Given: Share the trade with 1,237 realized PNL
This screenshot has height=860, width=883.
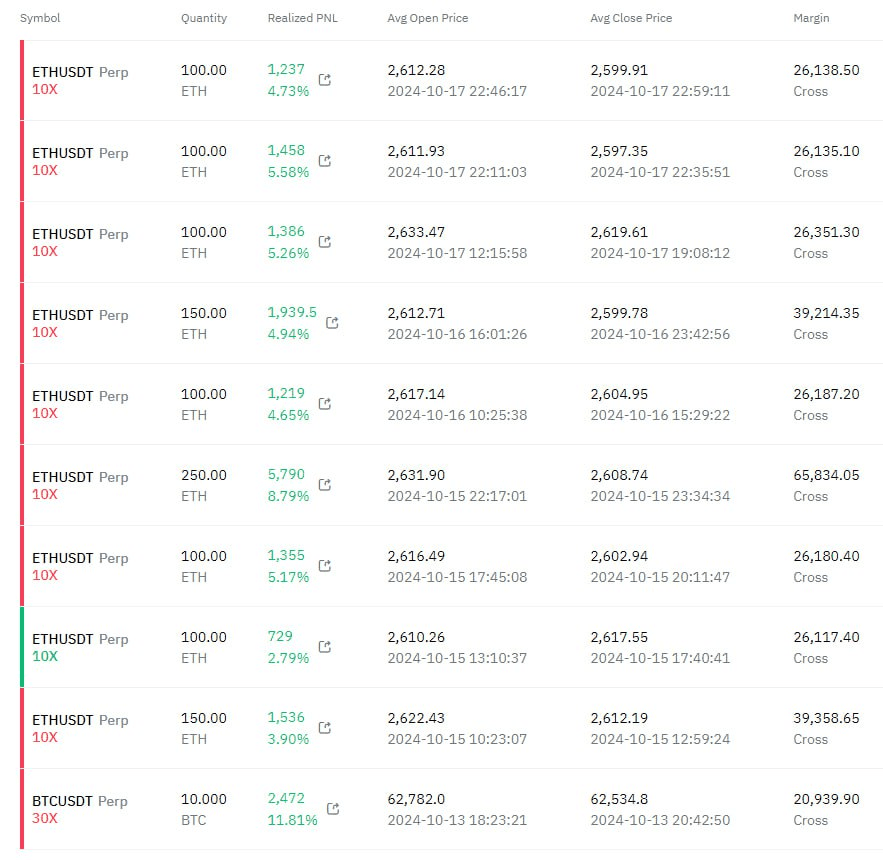Looking at the screenshot, I should (325, 80).
